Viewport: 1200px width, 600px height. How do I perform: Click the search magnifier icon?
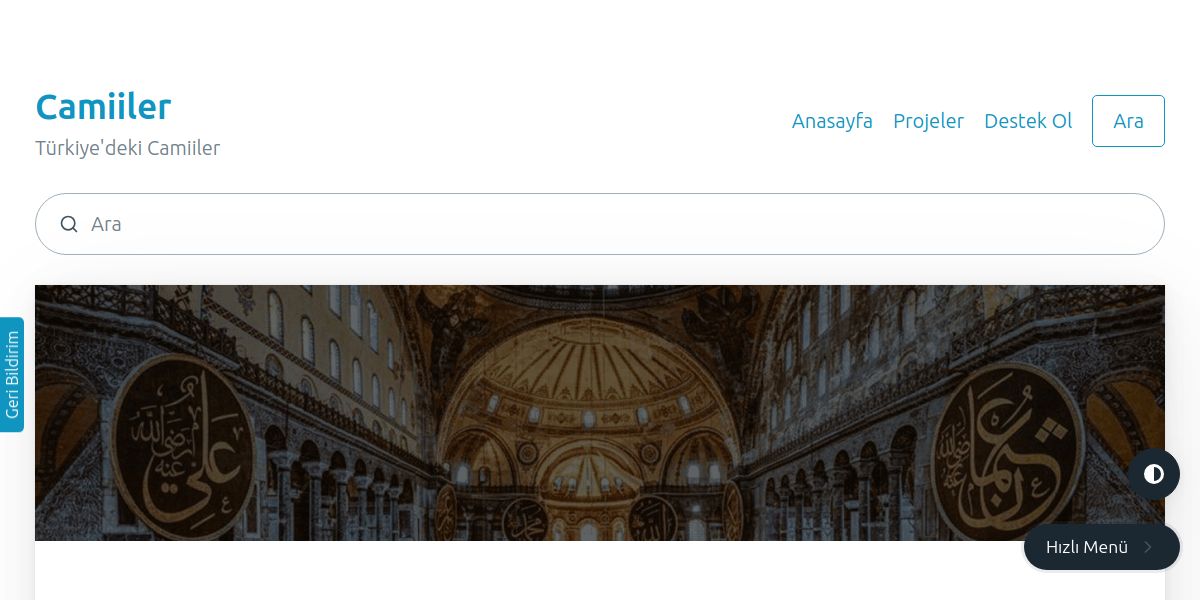coord(69,224)
